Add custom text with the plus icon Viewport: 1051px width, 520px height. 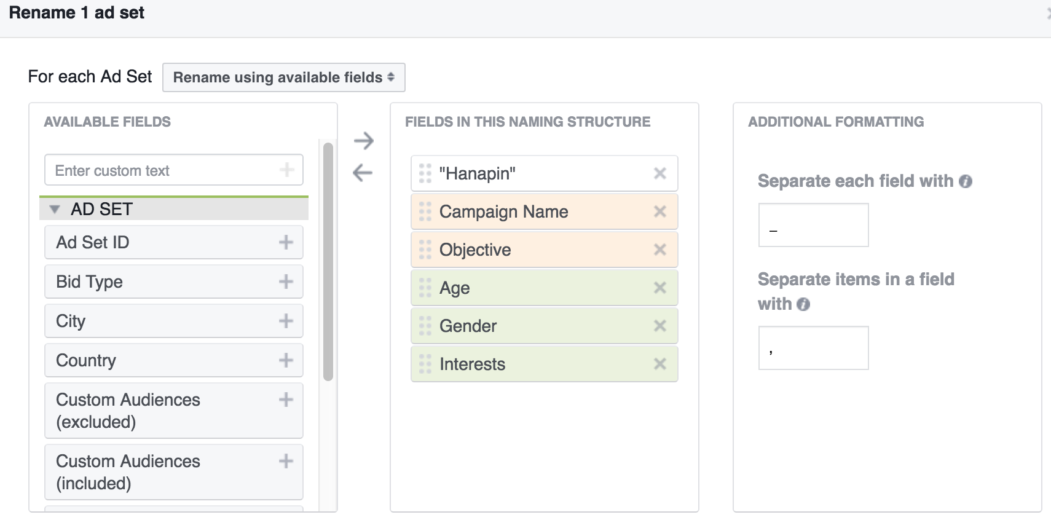click(286, 170)
